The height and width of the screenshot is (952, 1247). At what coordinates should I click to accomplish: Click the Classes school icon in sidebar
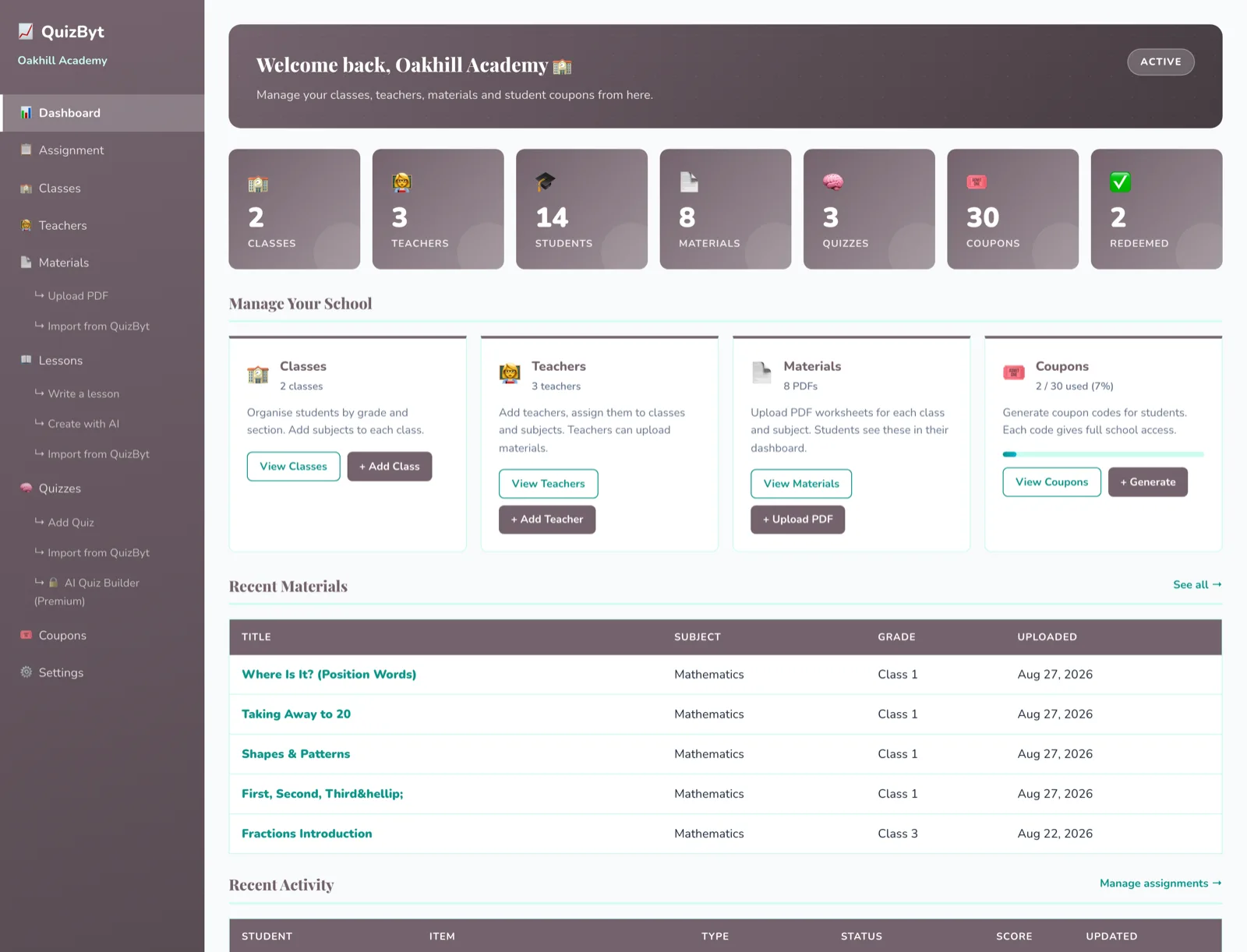(x=26, y=188)
